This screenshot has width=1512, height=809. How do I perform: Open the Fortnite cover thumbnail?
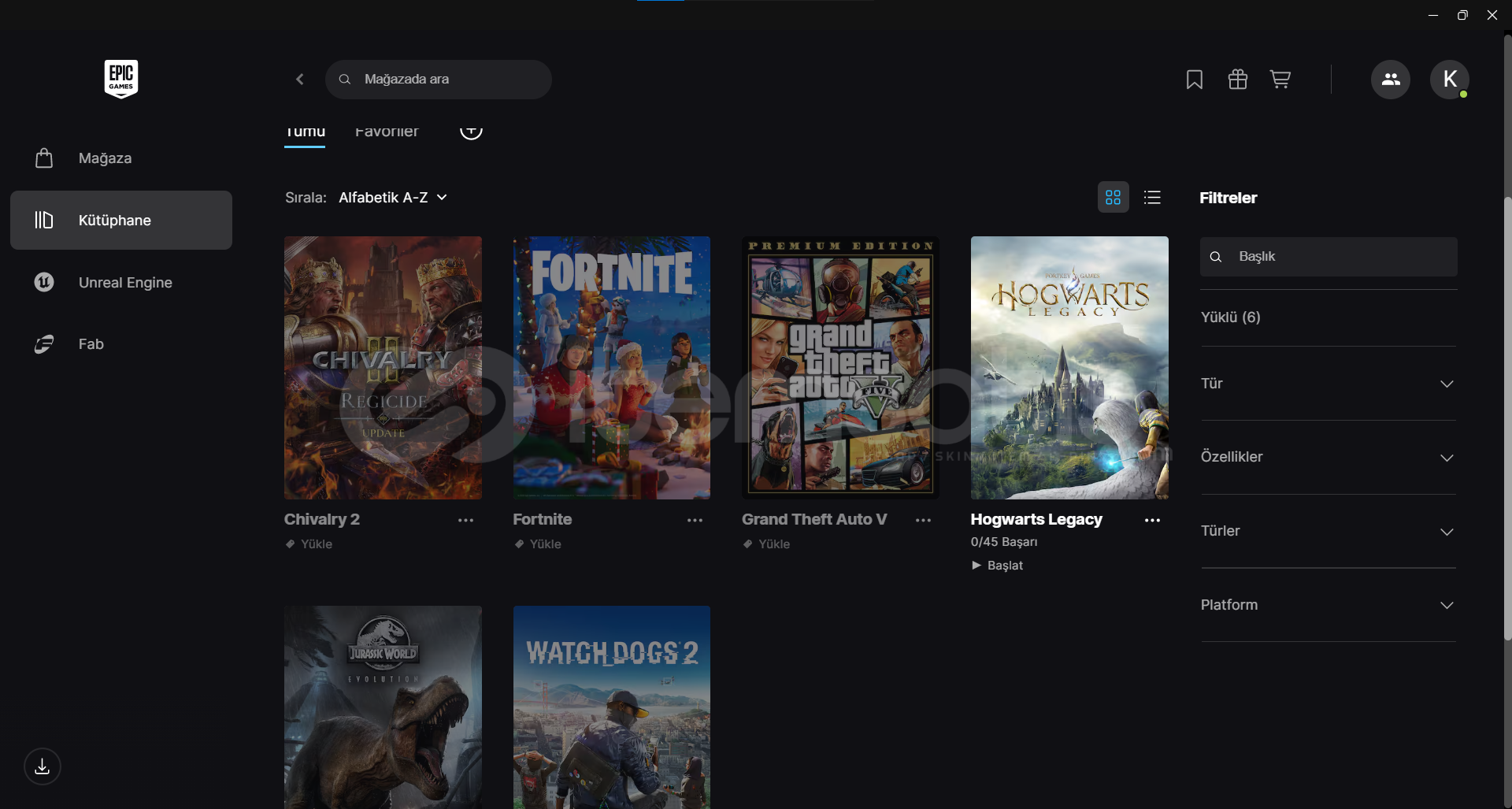(612, 368)
